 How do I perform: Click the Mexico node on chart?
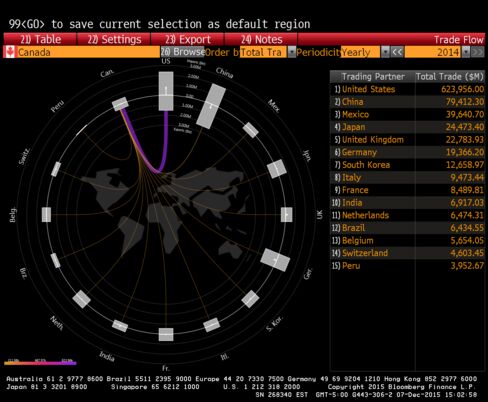click(x=251, y=130)
